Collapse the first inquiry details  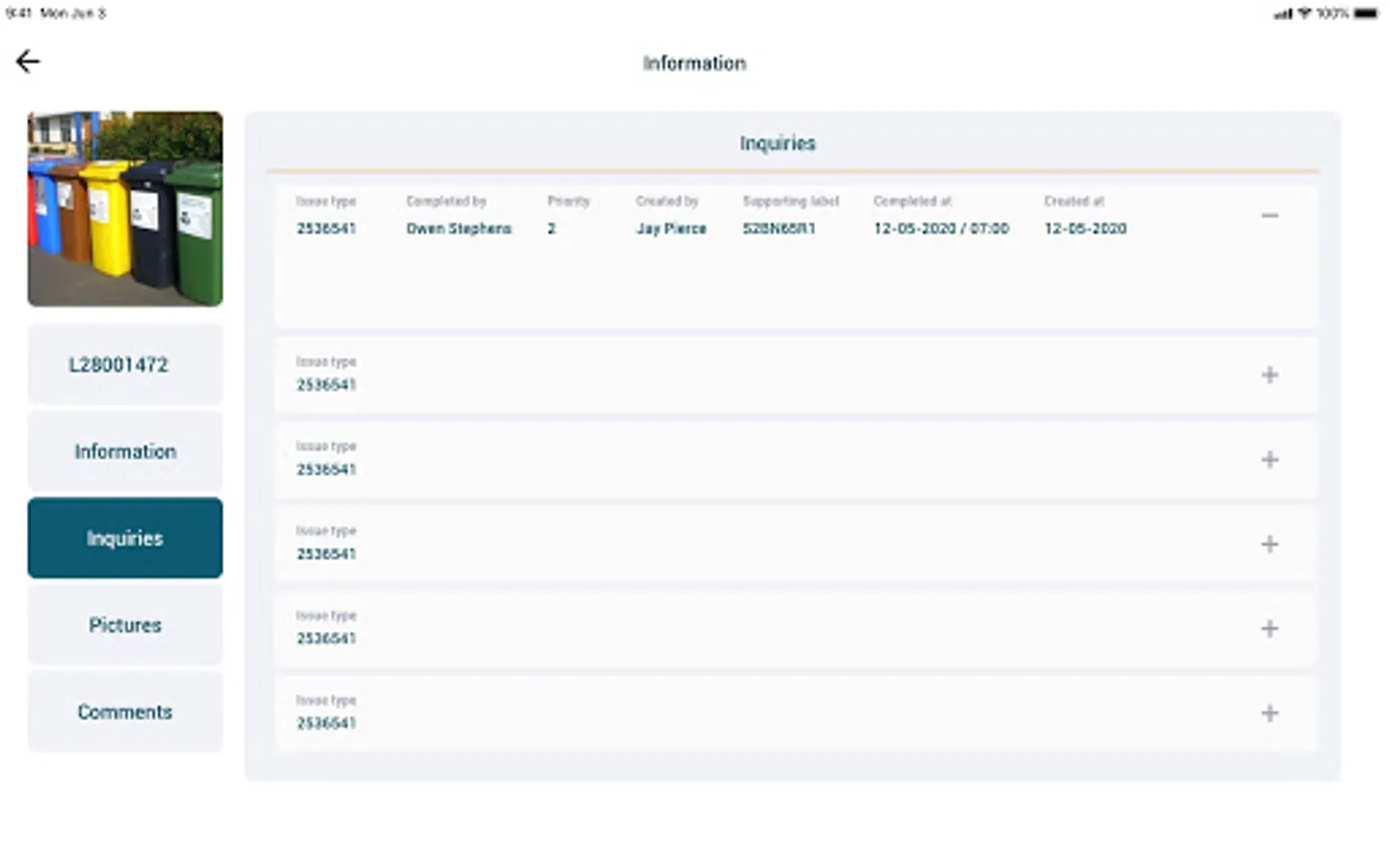[1269, 215]
